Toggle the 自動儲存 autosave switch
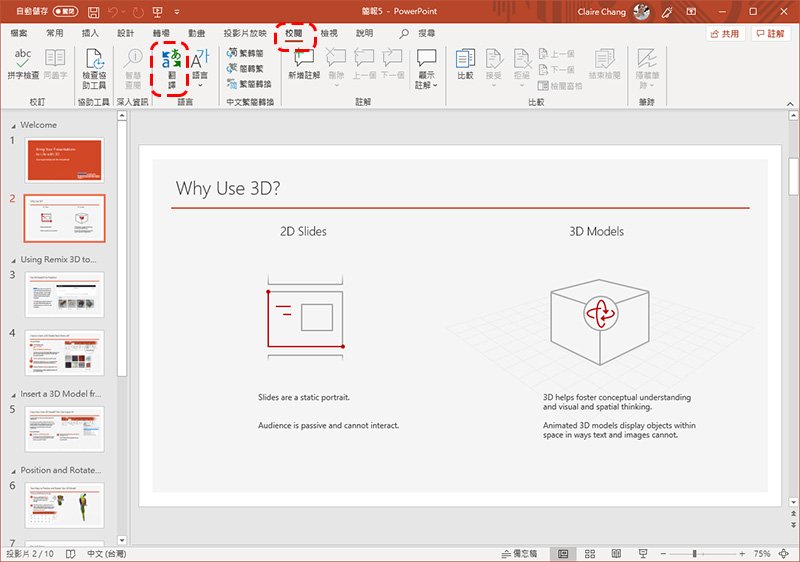The width and height of the screenshot is (800, 562). point(65,13)
